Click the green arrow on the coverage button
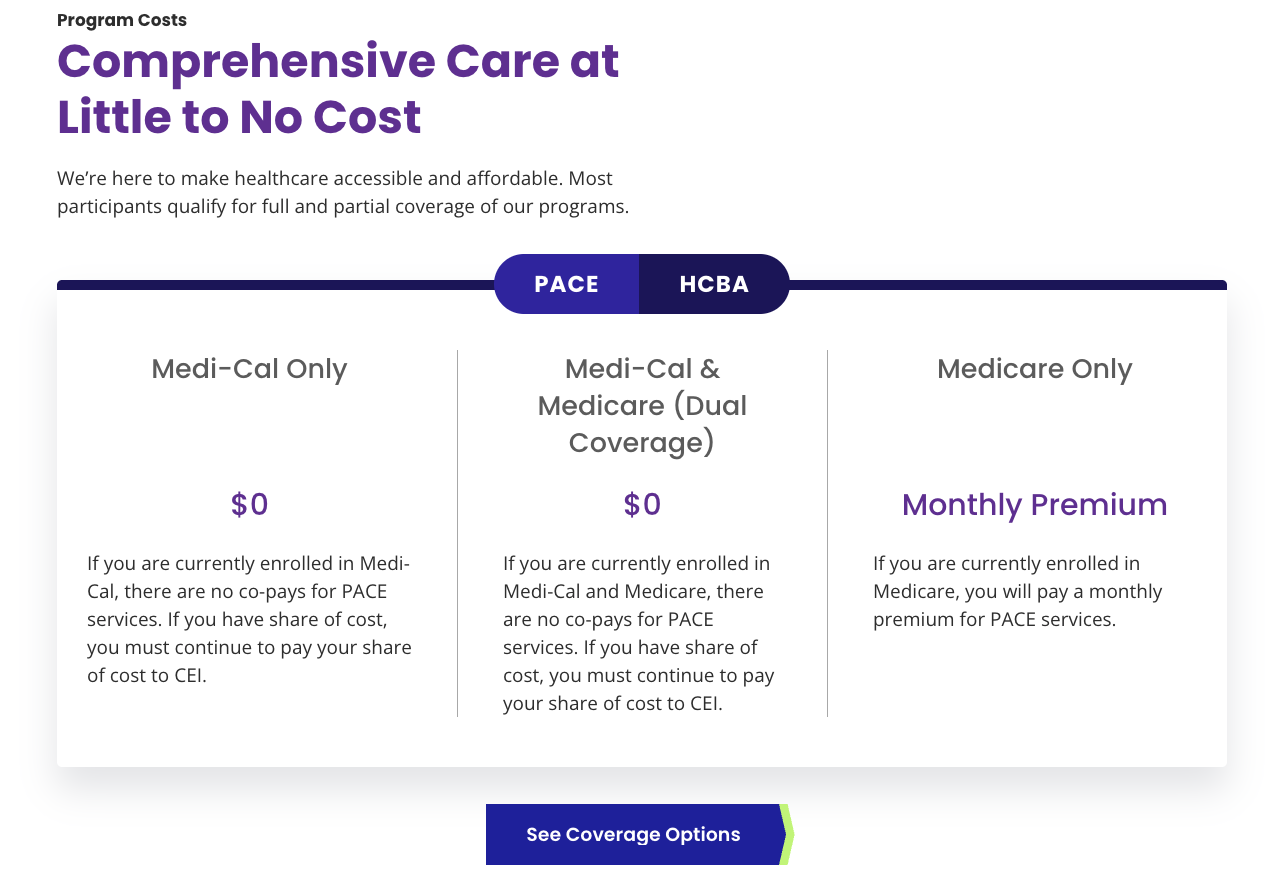Screen dimensions: 1265x888 pos(787,835)
